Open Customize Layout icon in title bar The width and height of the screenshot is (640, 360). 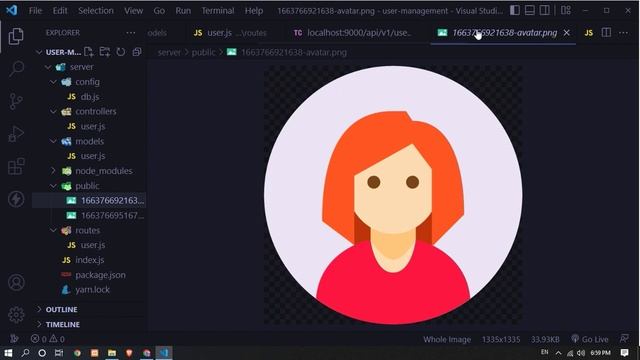tap(566, 10)
